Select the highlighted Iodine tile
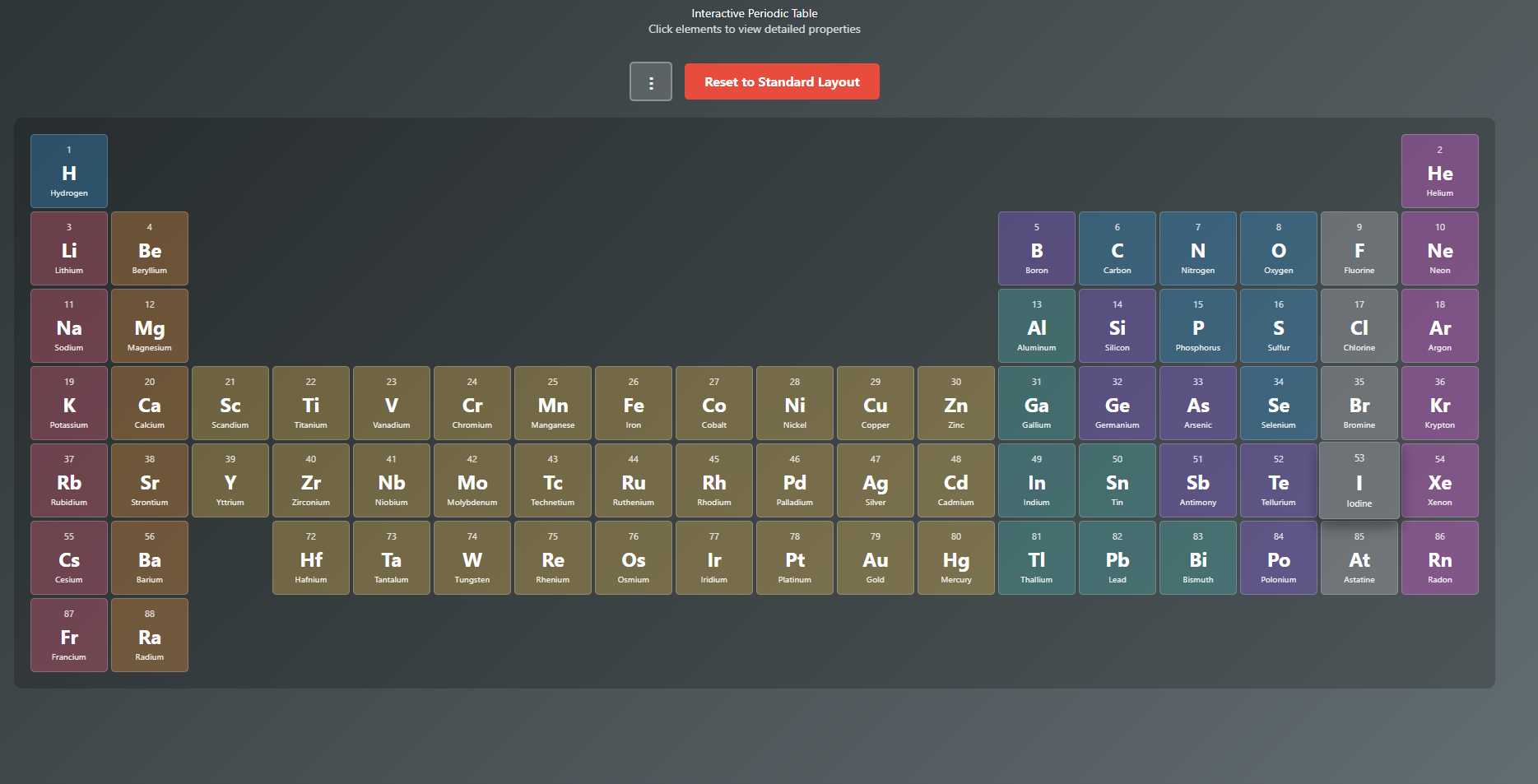 point(1359,480)
